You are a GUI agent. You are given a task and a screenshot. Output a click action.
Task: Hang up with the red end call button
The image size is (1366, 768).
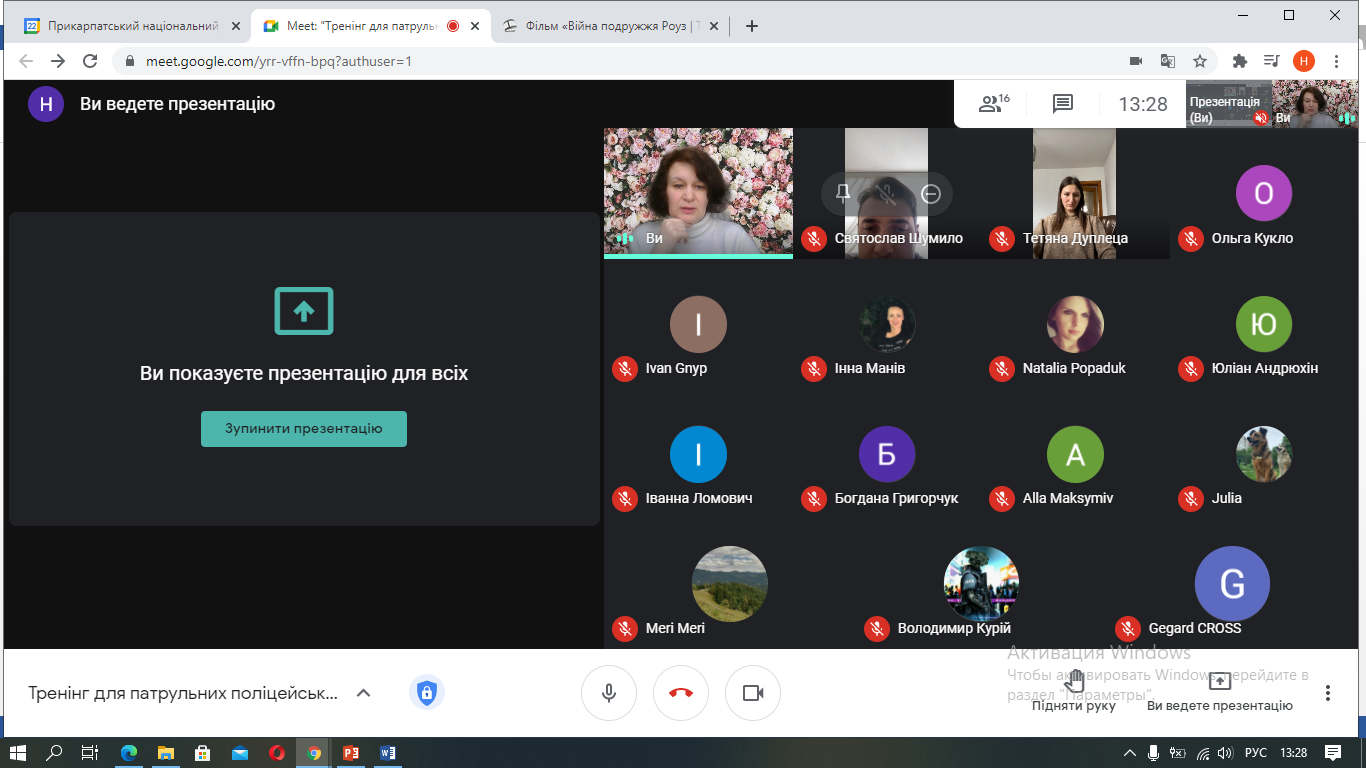pos(681,693)
